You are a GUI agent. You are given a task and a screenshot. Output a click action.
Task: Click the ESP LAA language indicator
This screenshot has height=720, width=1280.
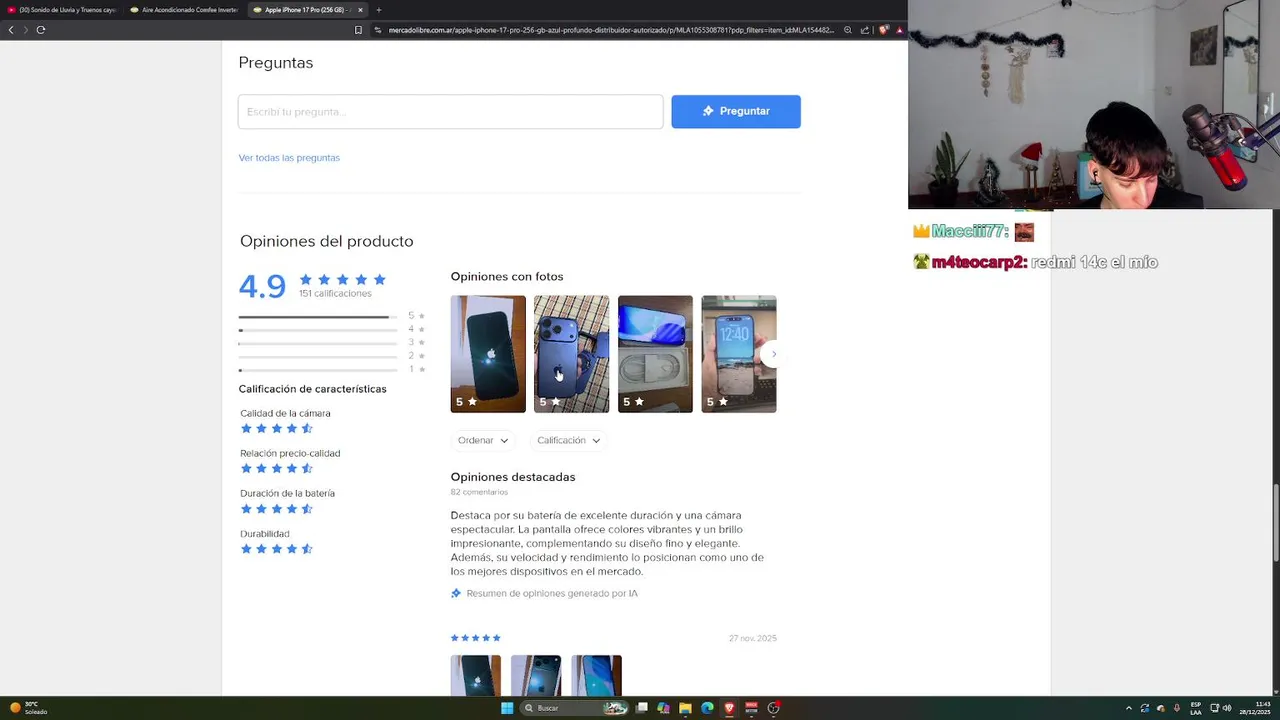1196,708
